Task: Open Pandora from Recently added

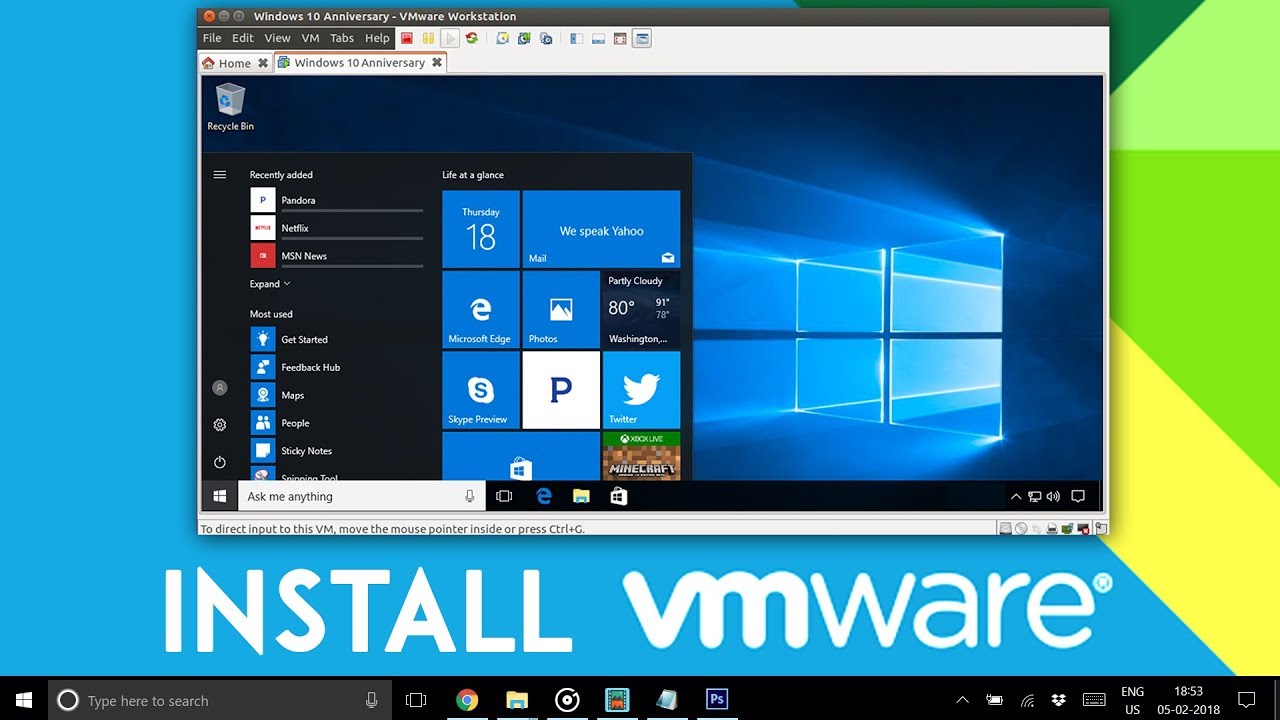Action: 337,200
